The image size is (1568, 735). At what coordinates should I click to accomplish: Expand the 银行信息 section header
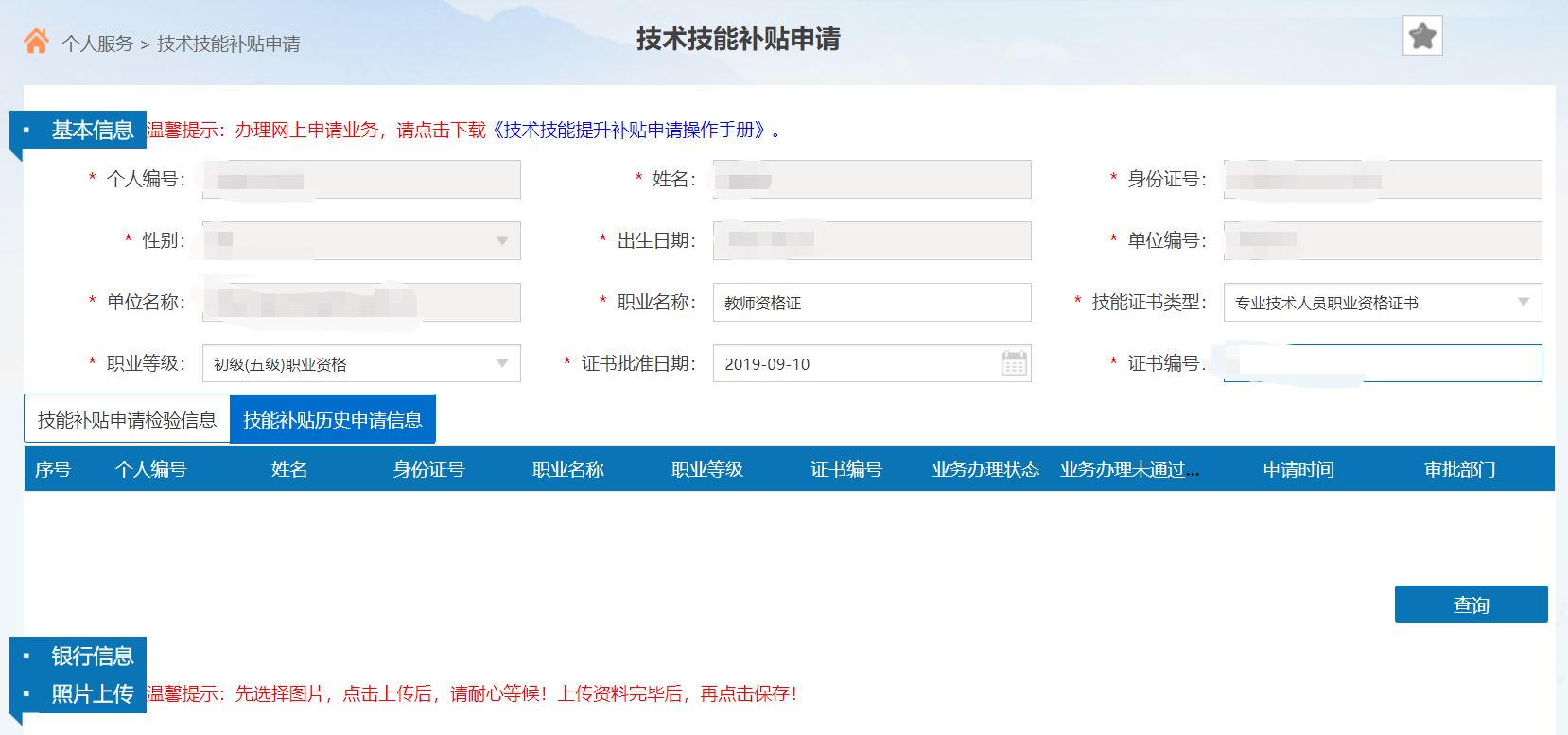91,656
